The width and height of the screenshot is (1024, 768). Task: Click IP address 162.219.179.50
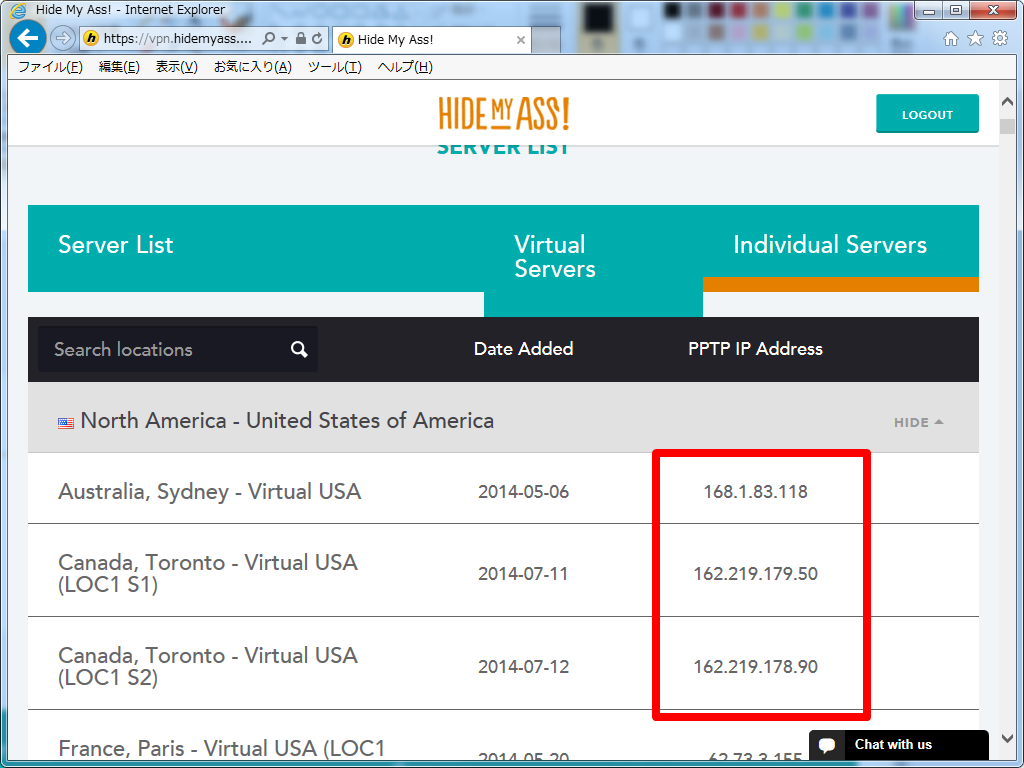click(x=756, y=573)
